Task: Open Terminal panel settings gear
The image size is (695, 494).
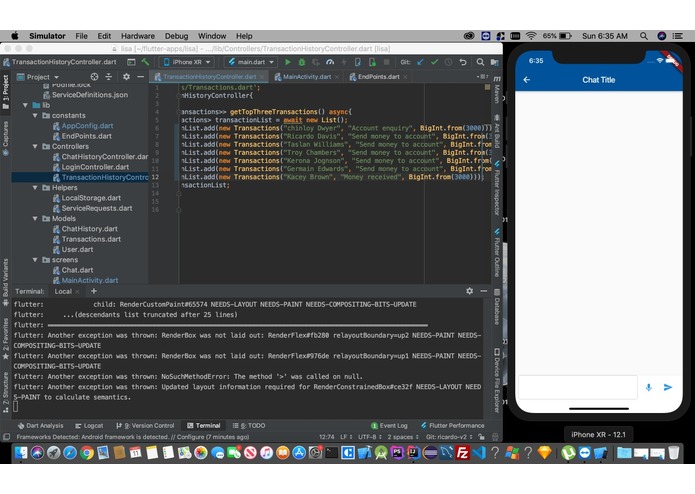Action: coord(469,291)
